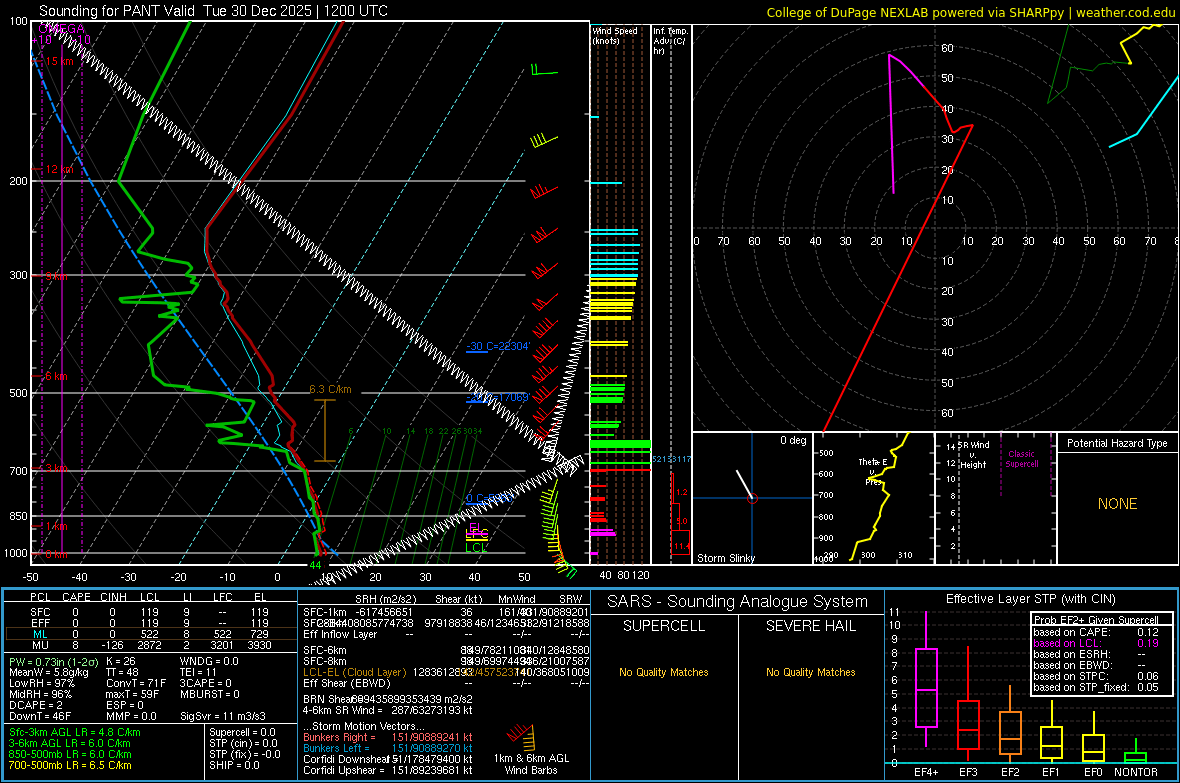Screen dimensions: 1180x783
Task: Click the 0 deg slinky readout
Action: (793, 440)
